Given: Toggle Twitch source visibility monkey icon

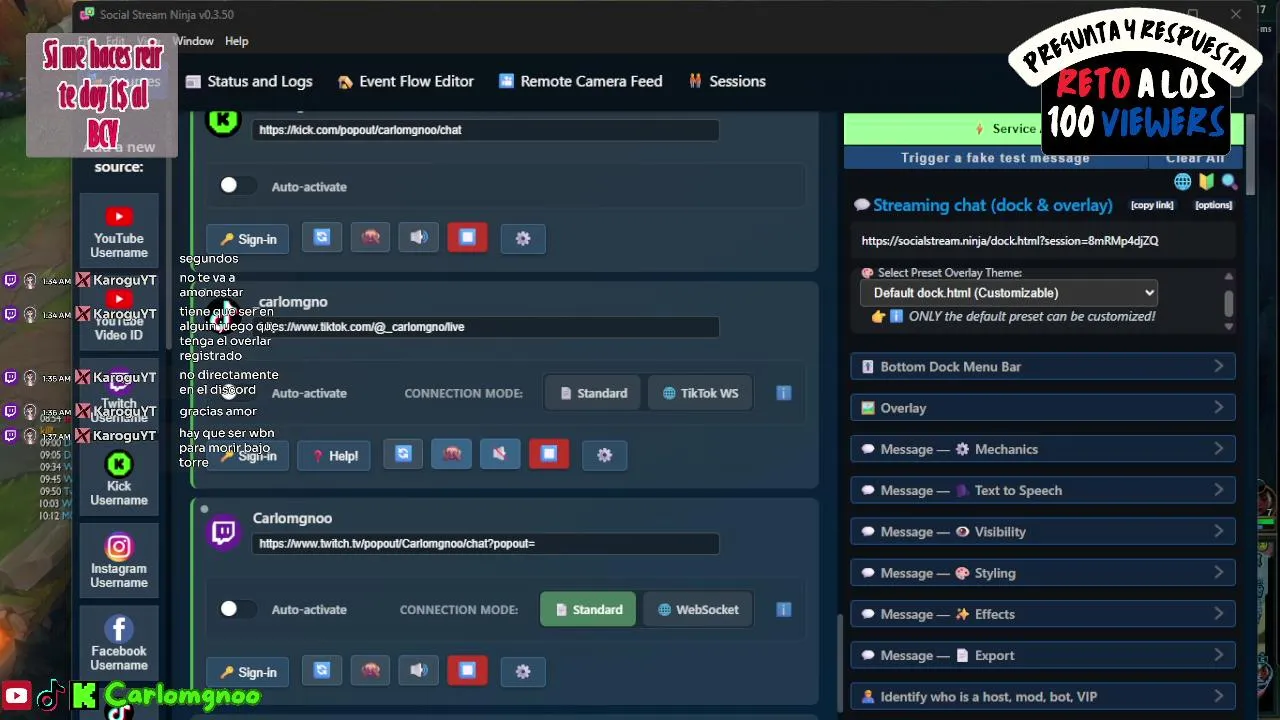Looking at the screenshot, I should point(370,671).
